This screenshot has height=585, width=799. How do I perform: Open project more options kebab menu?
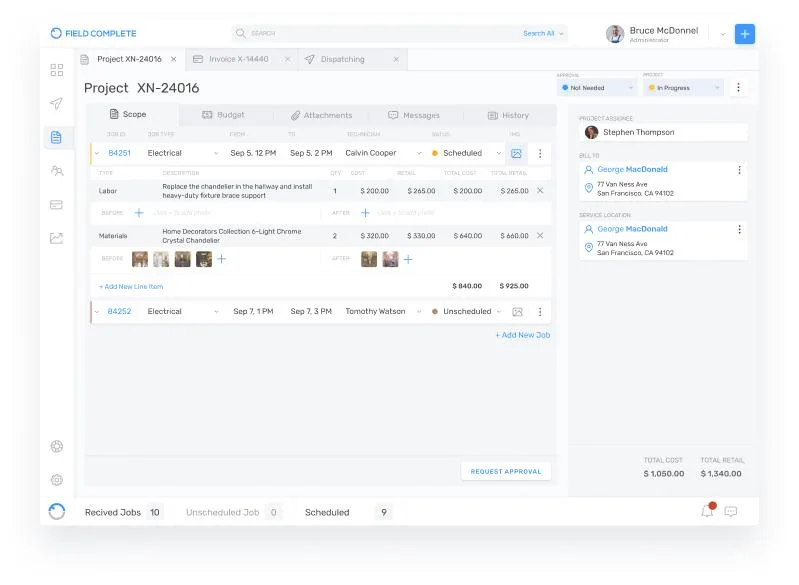(738, 88)
